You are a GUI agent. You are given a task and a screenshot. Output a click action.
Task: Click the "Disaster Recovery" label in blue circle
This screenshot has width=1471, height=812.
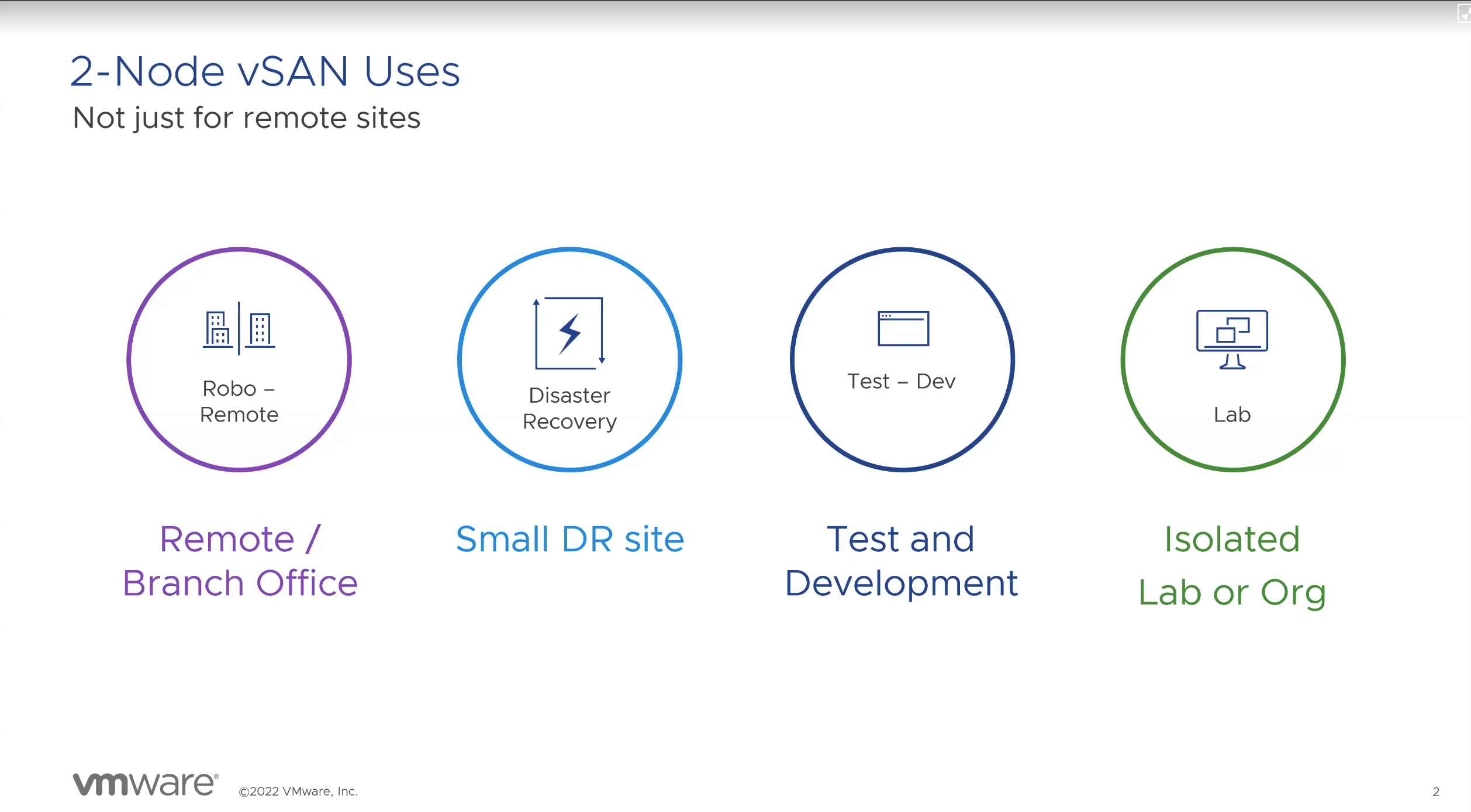click(x=569, y=409)
